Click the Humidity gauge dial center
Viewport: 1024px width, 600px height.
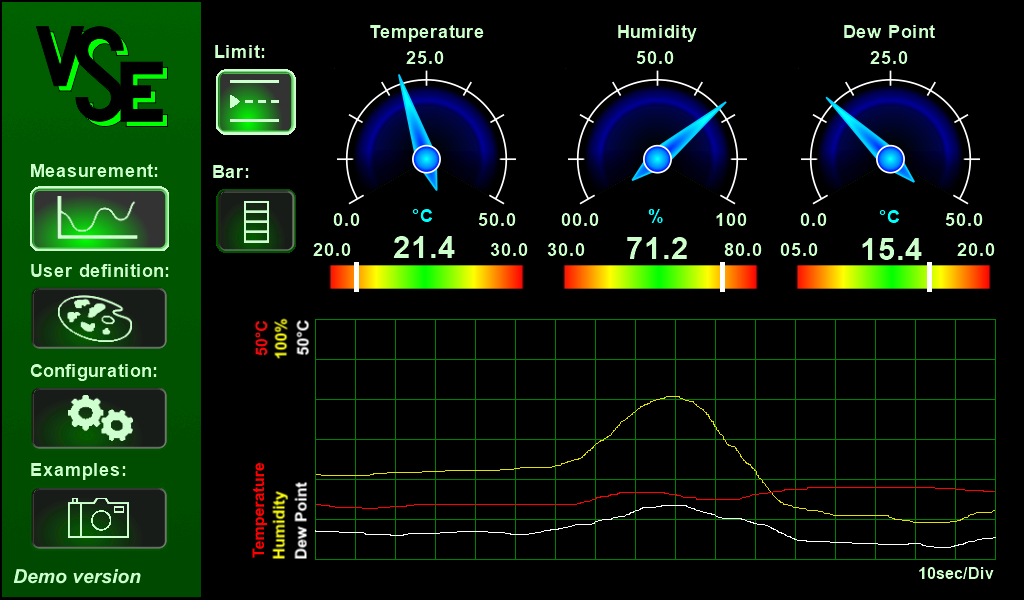coord(657,158)
